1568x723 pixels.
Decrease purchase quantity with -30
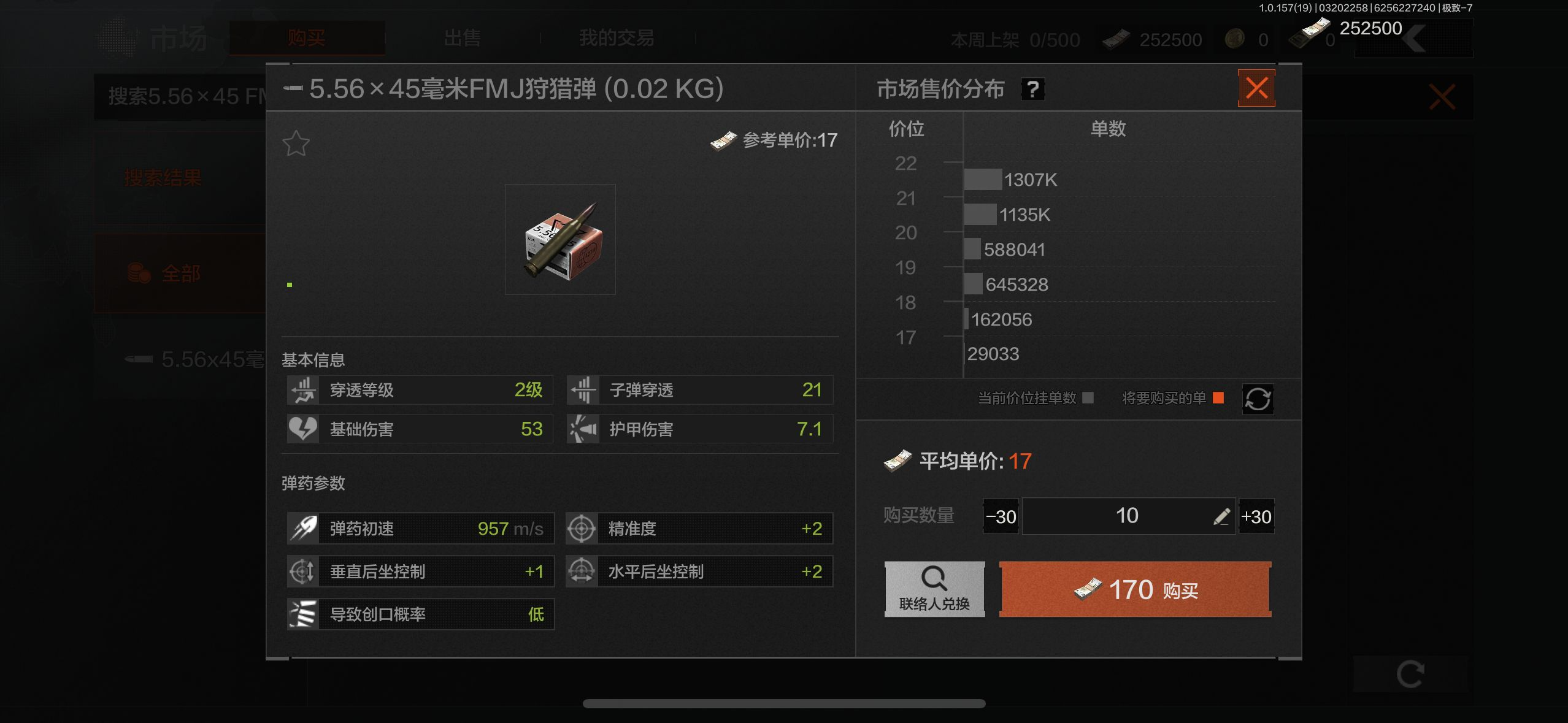[1001, 516]
